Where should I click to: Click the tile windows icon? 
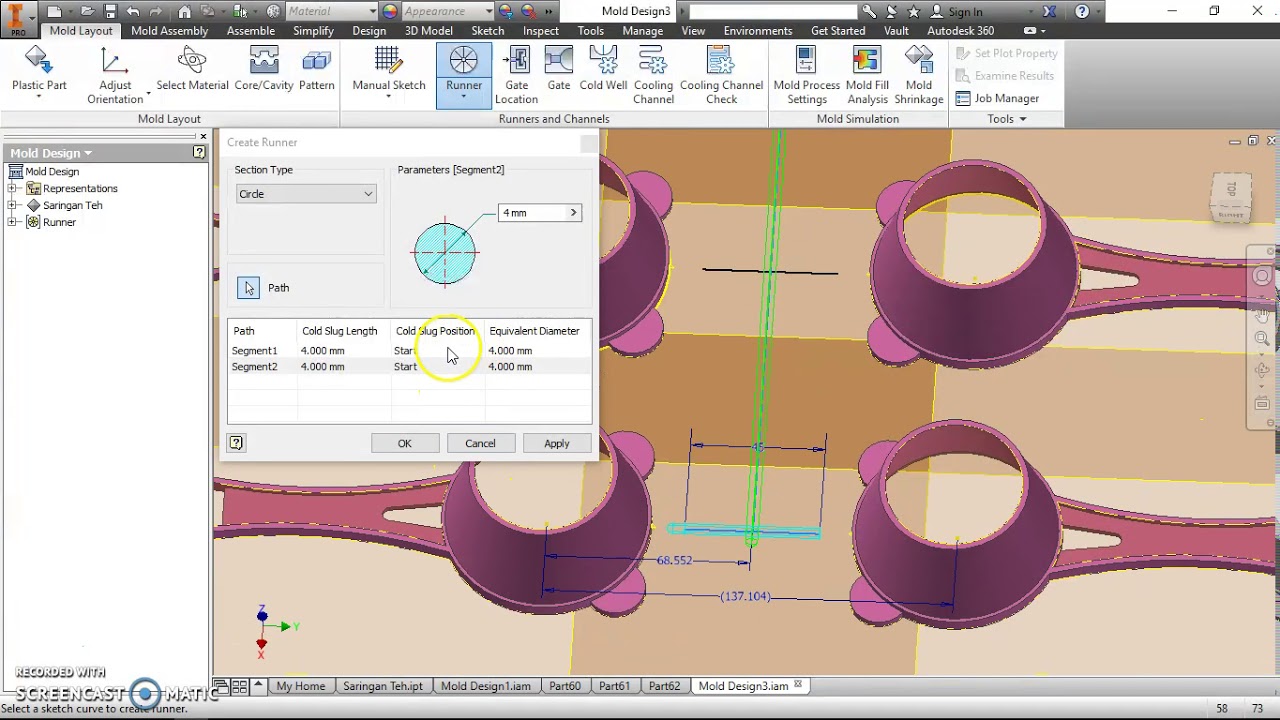tap(240, 686)
